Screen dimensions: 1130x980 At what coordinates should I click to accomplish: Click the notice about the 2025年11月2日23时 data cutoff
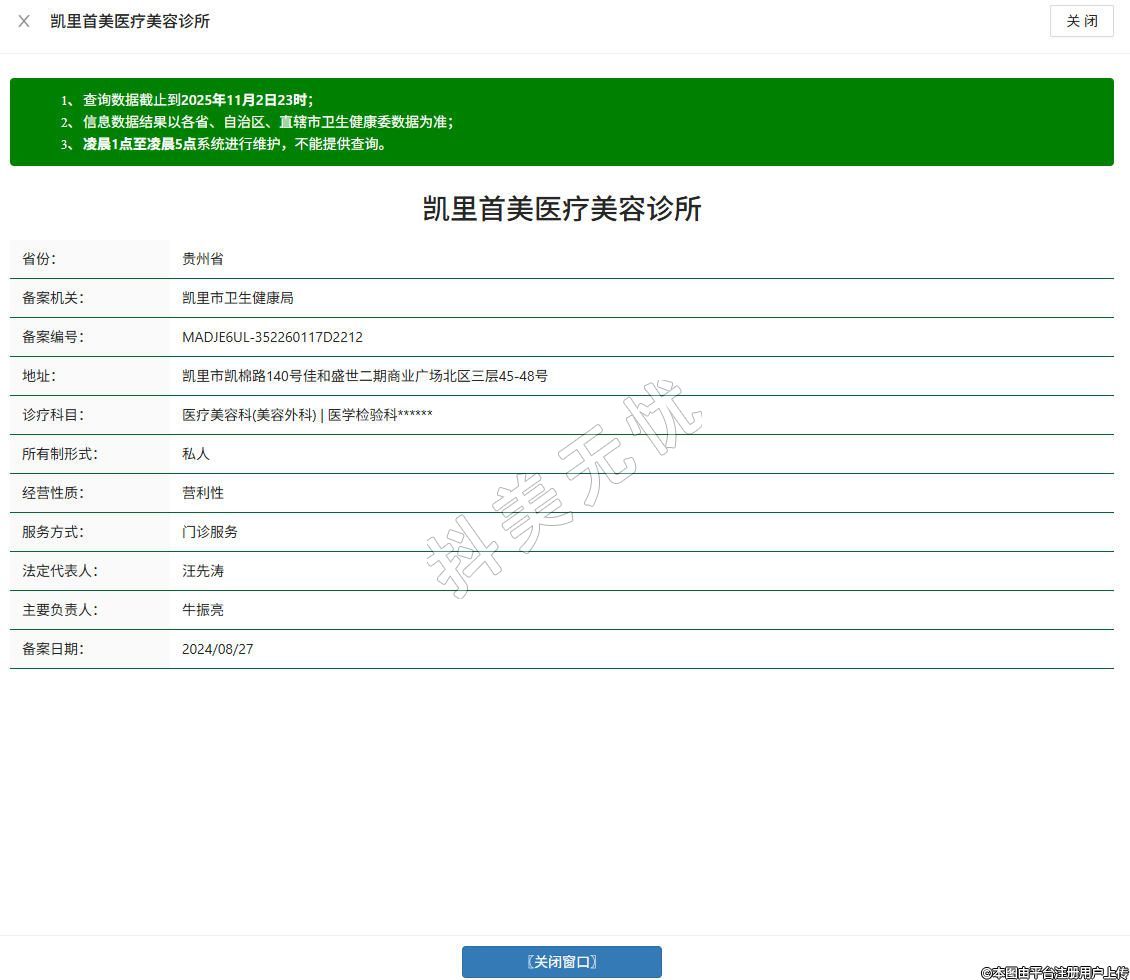click(x=197, y=100)
